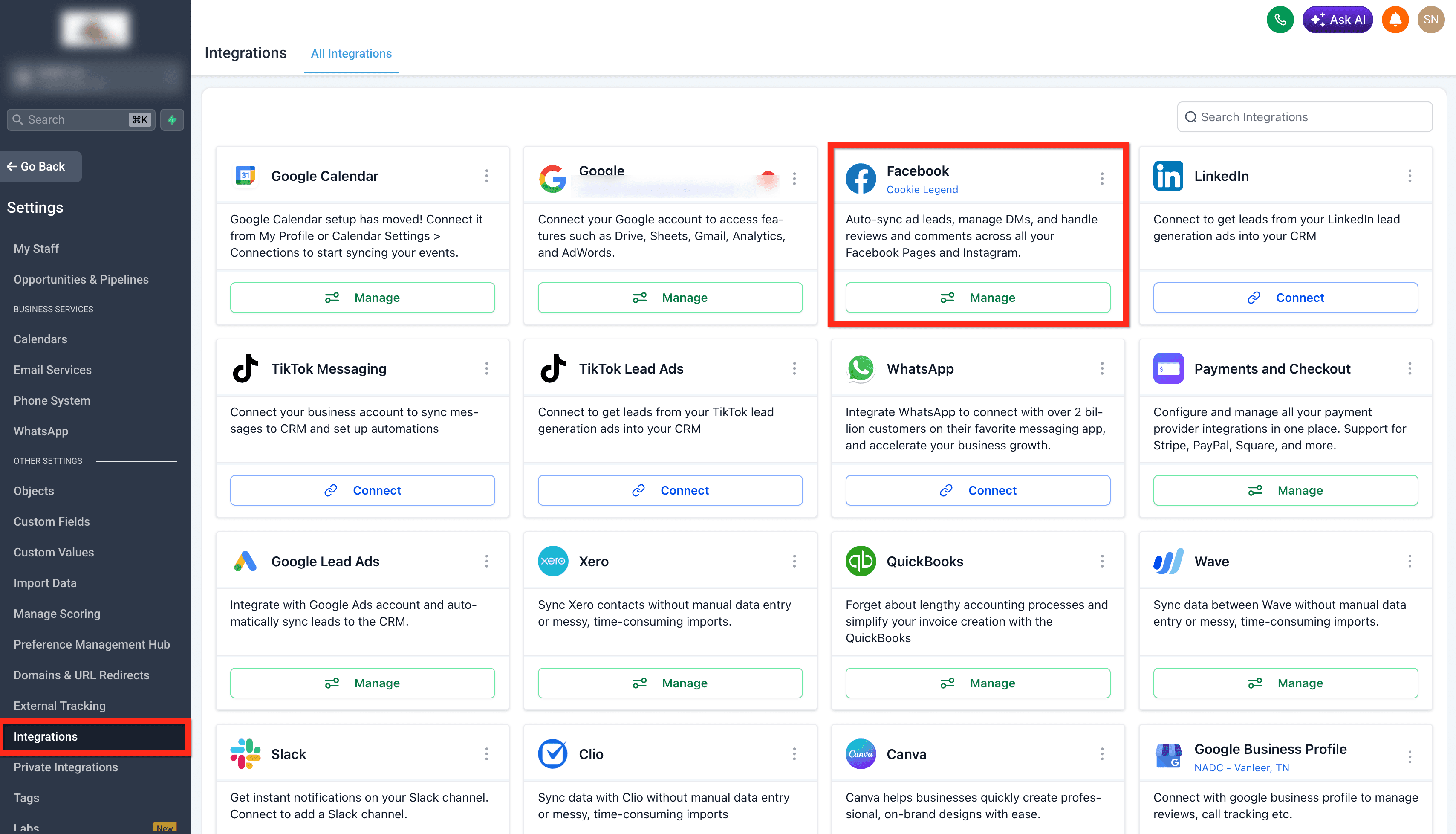Screen dimensions: 1456x834
Task: Open three-dot menu on WhatsApp card
Action: [x=1102, y=368]
